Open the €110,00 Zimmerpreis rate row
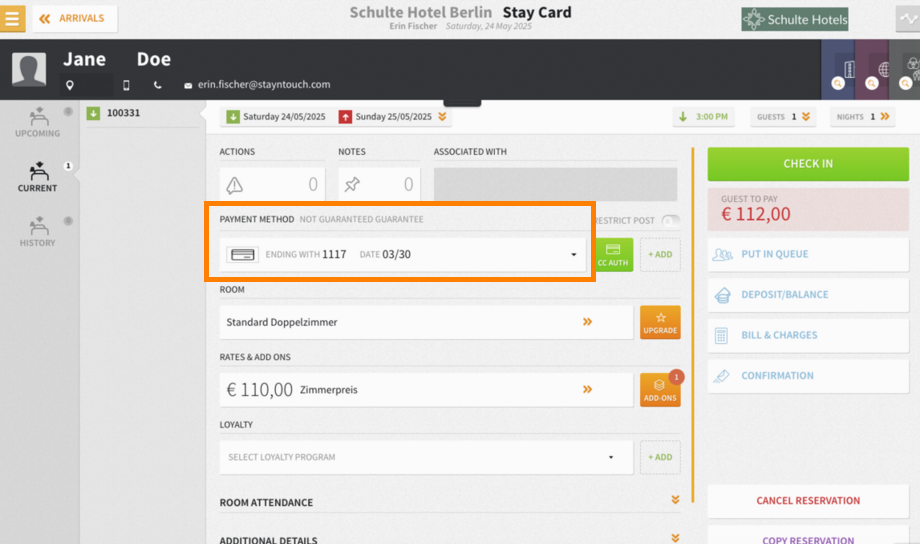 pyautogui.click(x=427, y=390)
